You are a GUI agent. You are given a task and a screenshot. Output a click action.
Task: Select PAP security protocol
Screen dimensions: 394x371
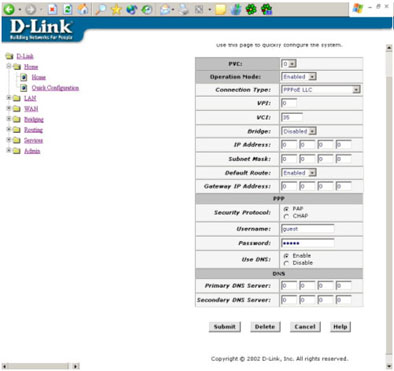point(286,209)
